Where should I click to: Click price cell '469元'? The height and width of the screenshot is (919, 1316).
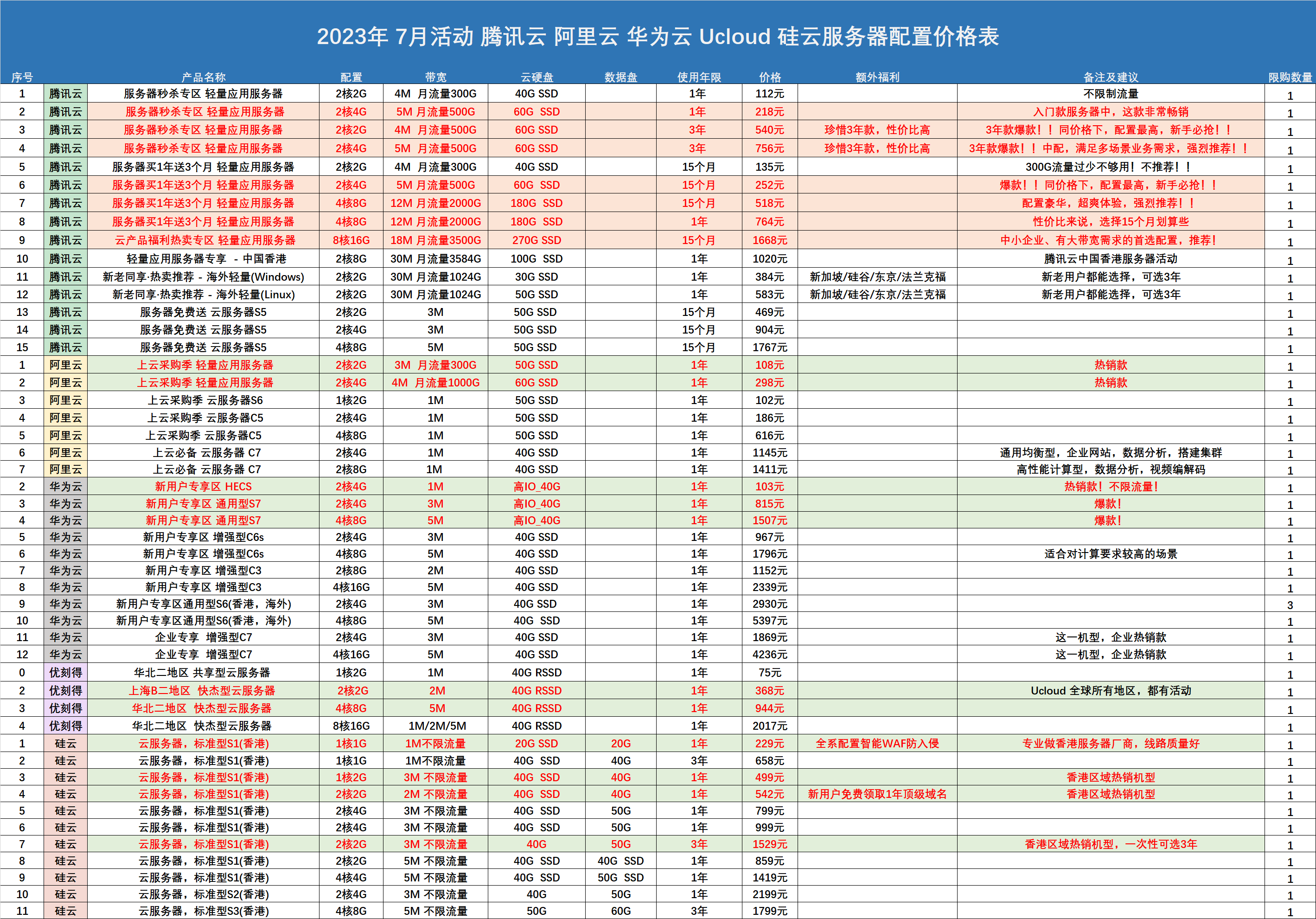(770, 313)
